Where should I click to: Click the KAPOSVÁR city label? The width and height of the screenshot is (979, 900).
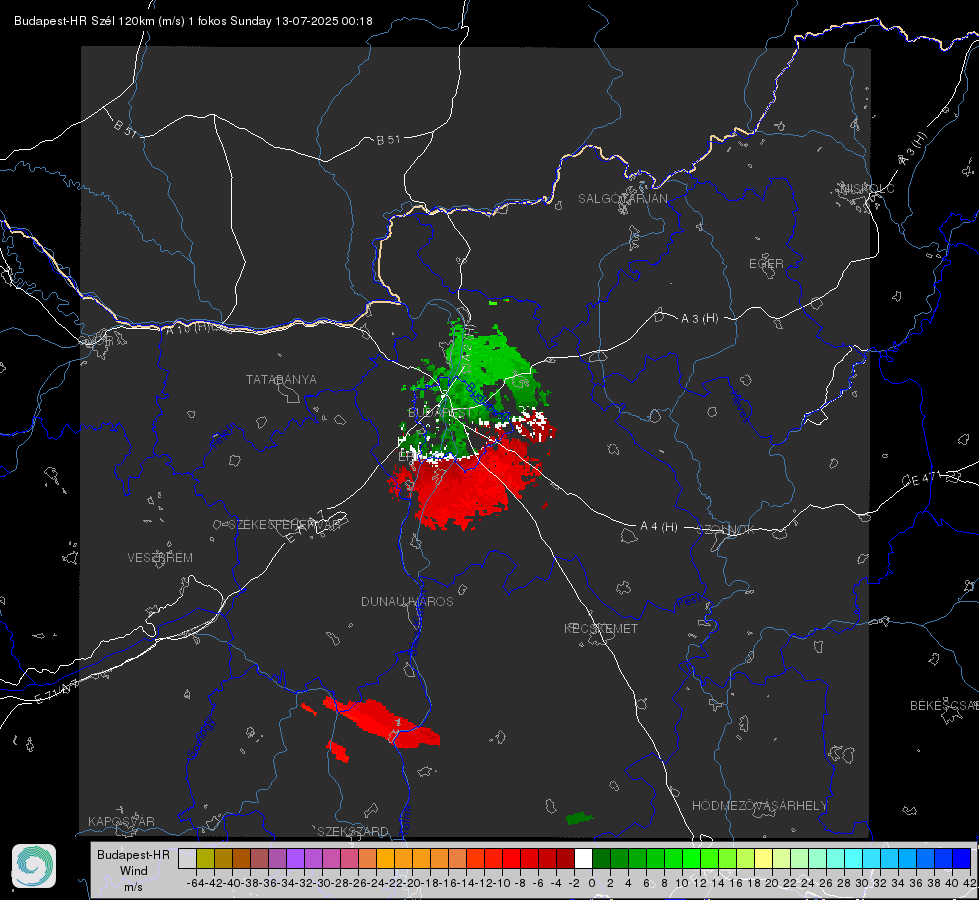121,821
